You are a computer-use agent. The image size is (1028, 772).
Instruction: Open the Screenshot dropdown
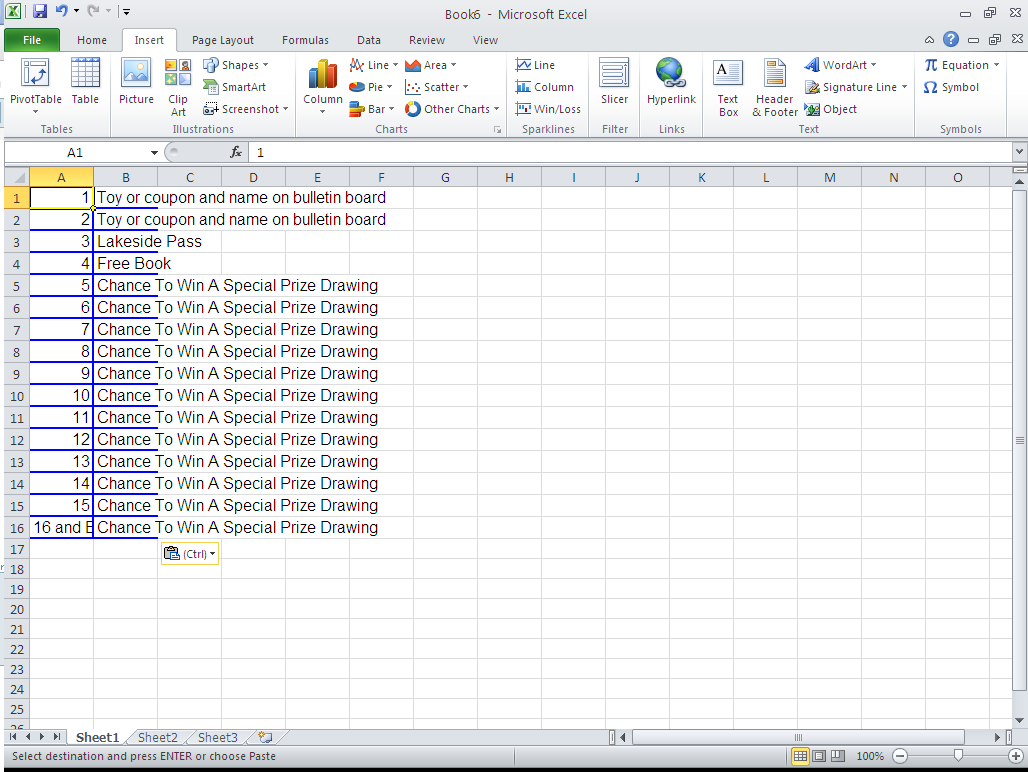246,109
